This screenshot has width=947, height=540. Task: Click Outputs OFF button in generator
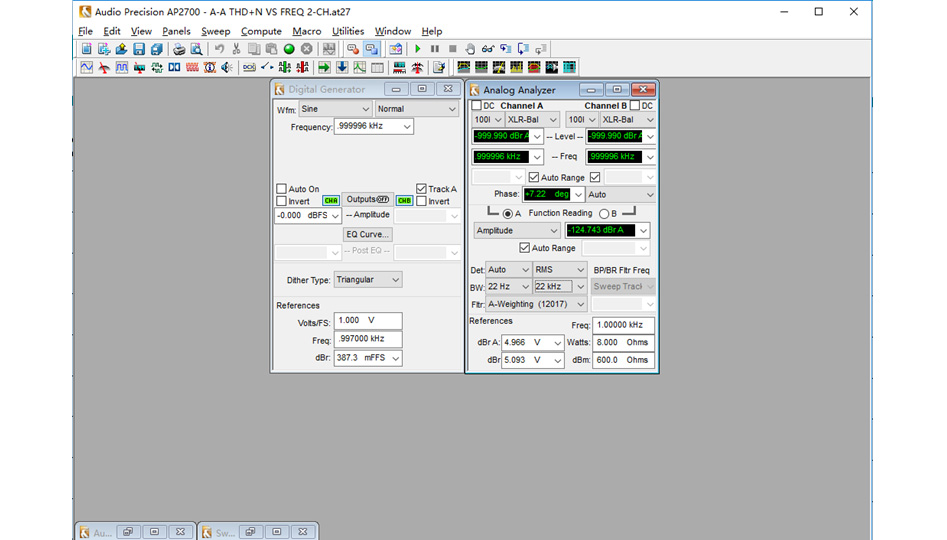click(368, 199)
